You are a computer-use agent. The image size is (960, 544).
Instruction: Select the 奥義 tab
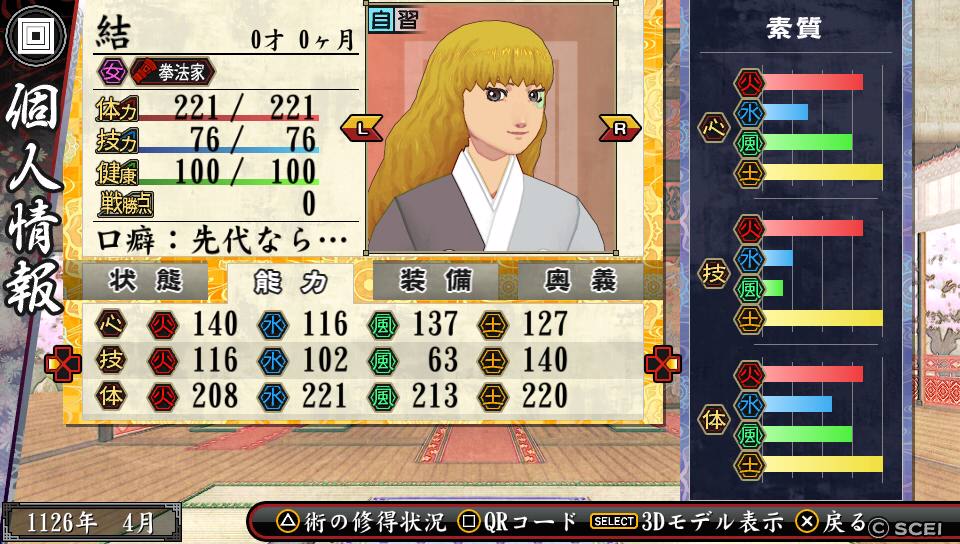580,281
